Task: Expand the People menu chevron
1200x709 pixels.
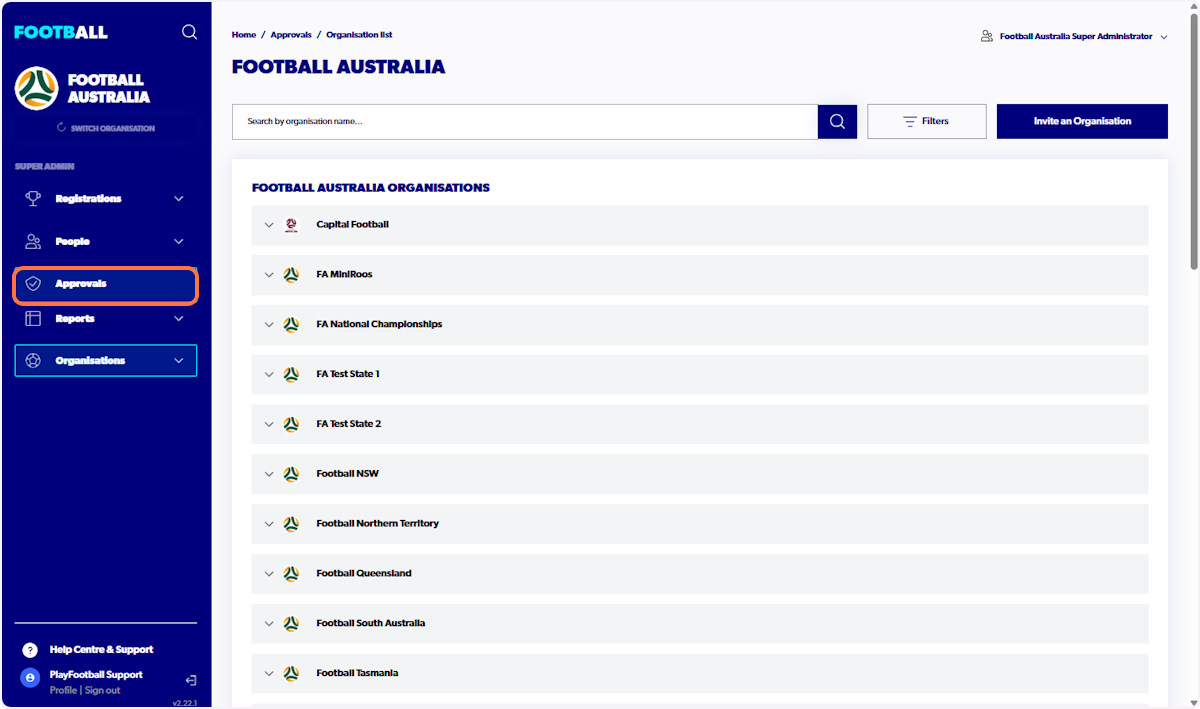Action: point(179,242)
